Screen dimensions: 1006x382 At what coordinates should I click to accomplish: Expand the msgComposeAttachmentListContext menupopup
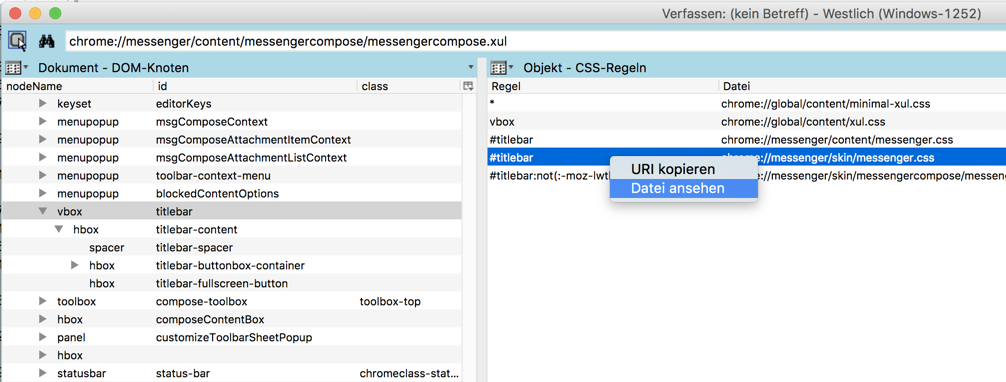[x=43, y=157]
